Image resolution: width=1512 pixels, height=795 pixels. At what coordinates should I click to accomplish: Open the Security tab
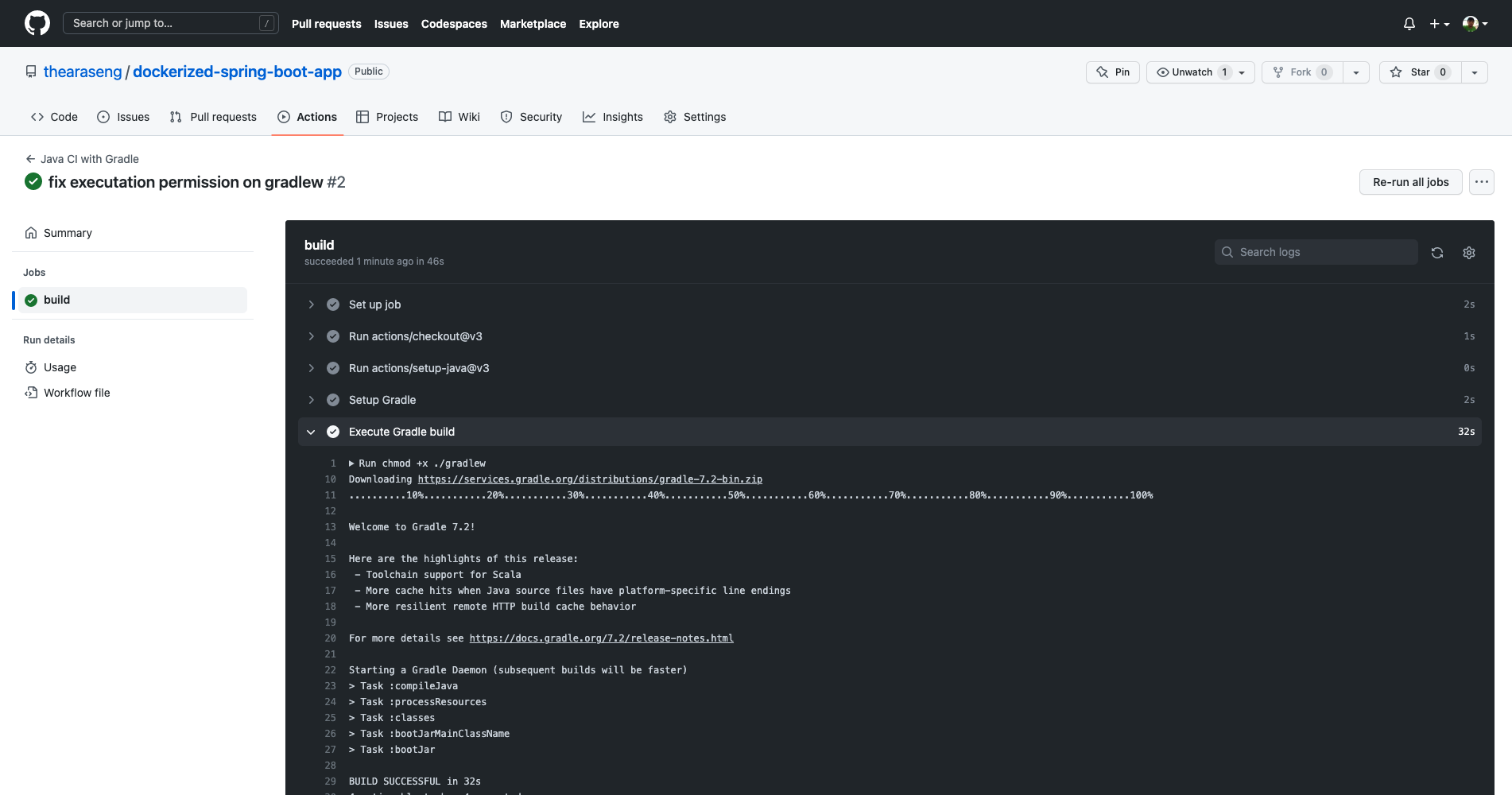coord(531,117)
